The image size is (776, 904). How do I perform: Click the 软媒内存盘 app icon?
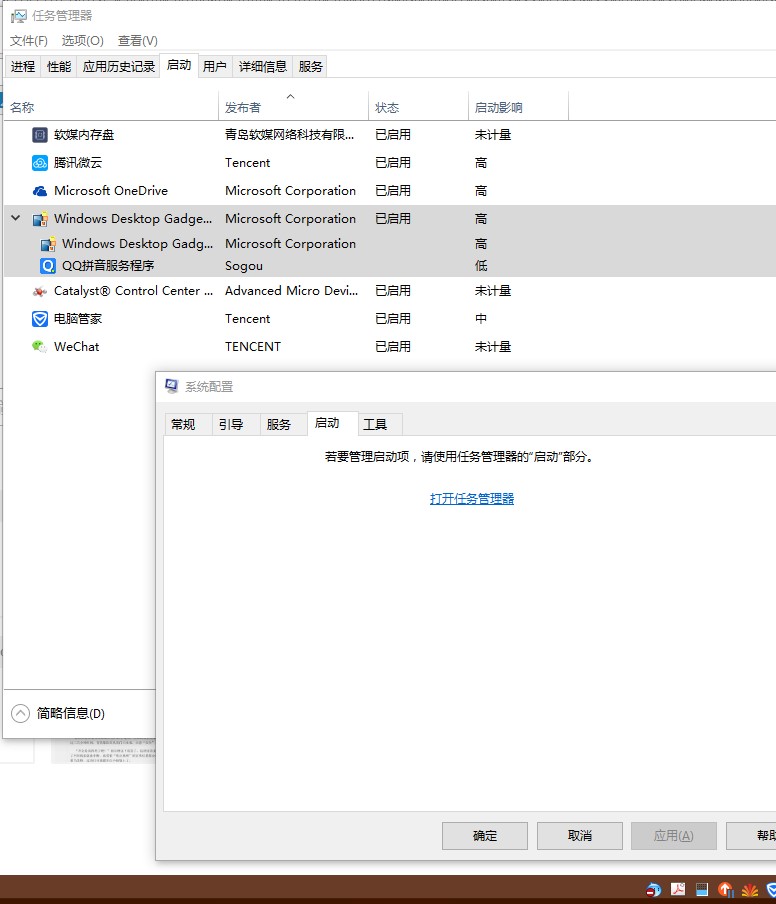click(39, 135)
